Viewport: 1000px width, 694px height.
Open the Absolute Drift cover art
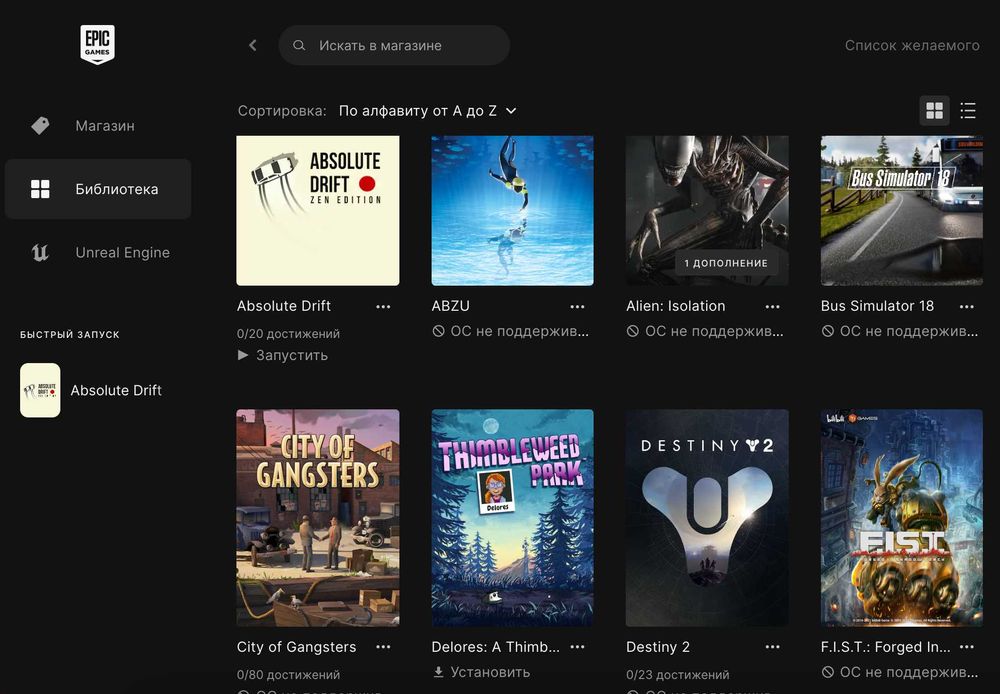click(x=318, y=210)
